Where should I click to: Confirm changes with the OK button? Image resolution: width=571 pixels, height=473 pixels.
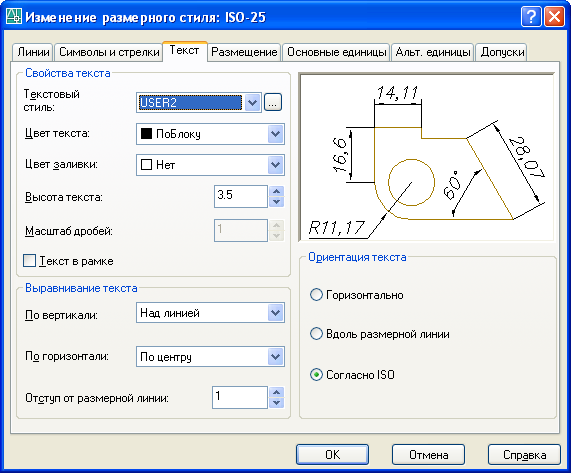click(x=332, y=454)
